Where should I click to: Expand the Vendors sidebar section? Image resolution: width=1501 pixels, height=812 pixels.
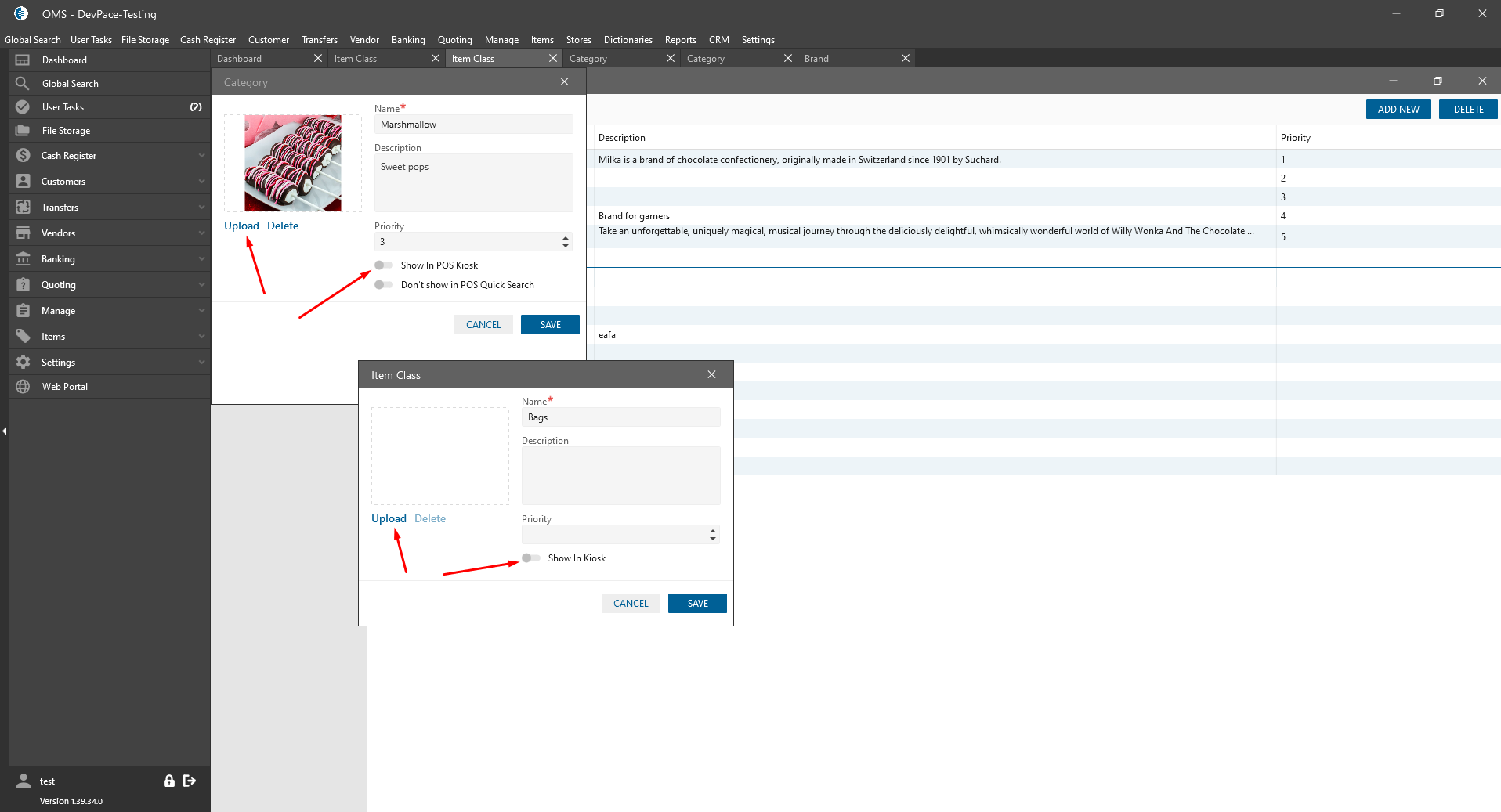(x=201, y=233)
